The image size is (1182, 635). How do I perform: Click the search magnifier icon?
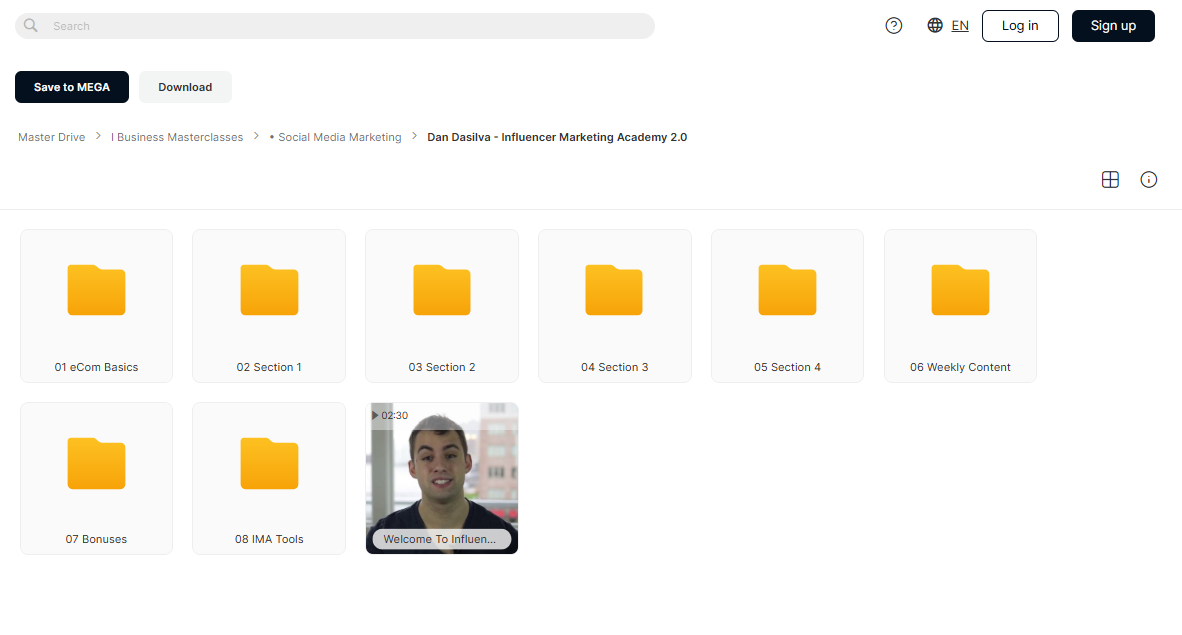point(30,26)
